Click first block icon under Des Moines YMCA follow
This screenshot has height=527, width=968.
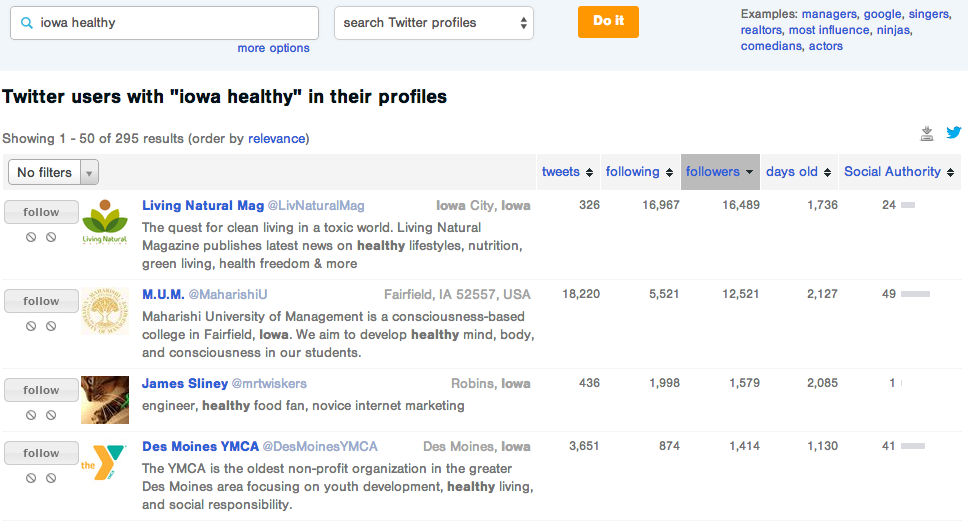click(x=31, y=478)
